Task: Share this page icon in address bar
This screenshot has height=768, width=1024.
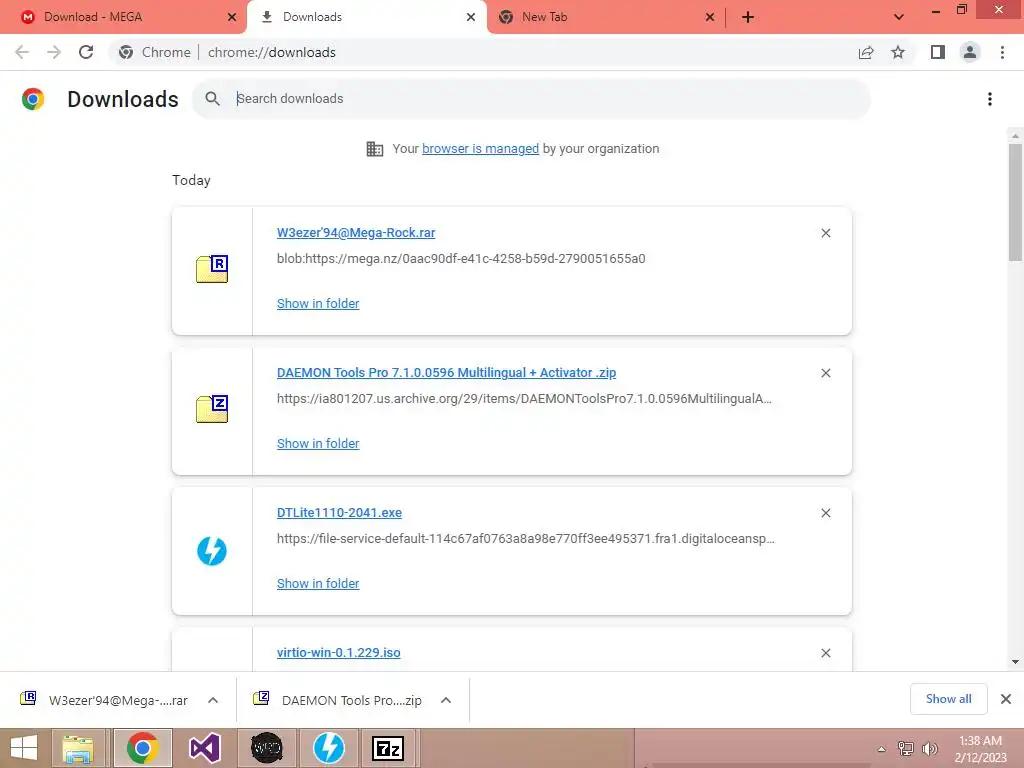Action: pos(866,52)
